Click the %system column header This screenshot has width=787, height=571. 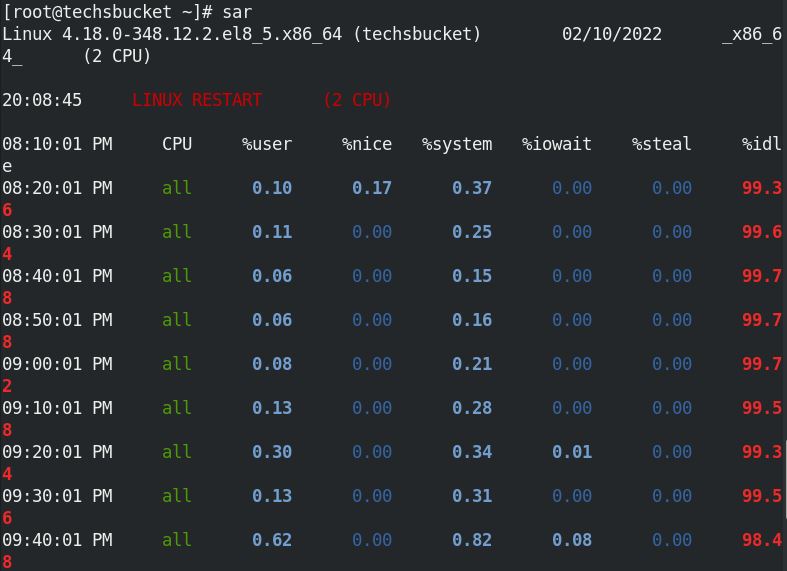(457, 145)
